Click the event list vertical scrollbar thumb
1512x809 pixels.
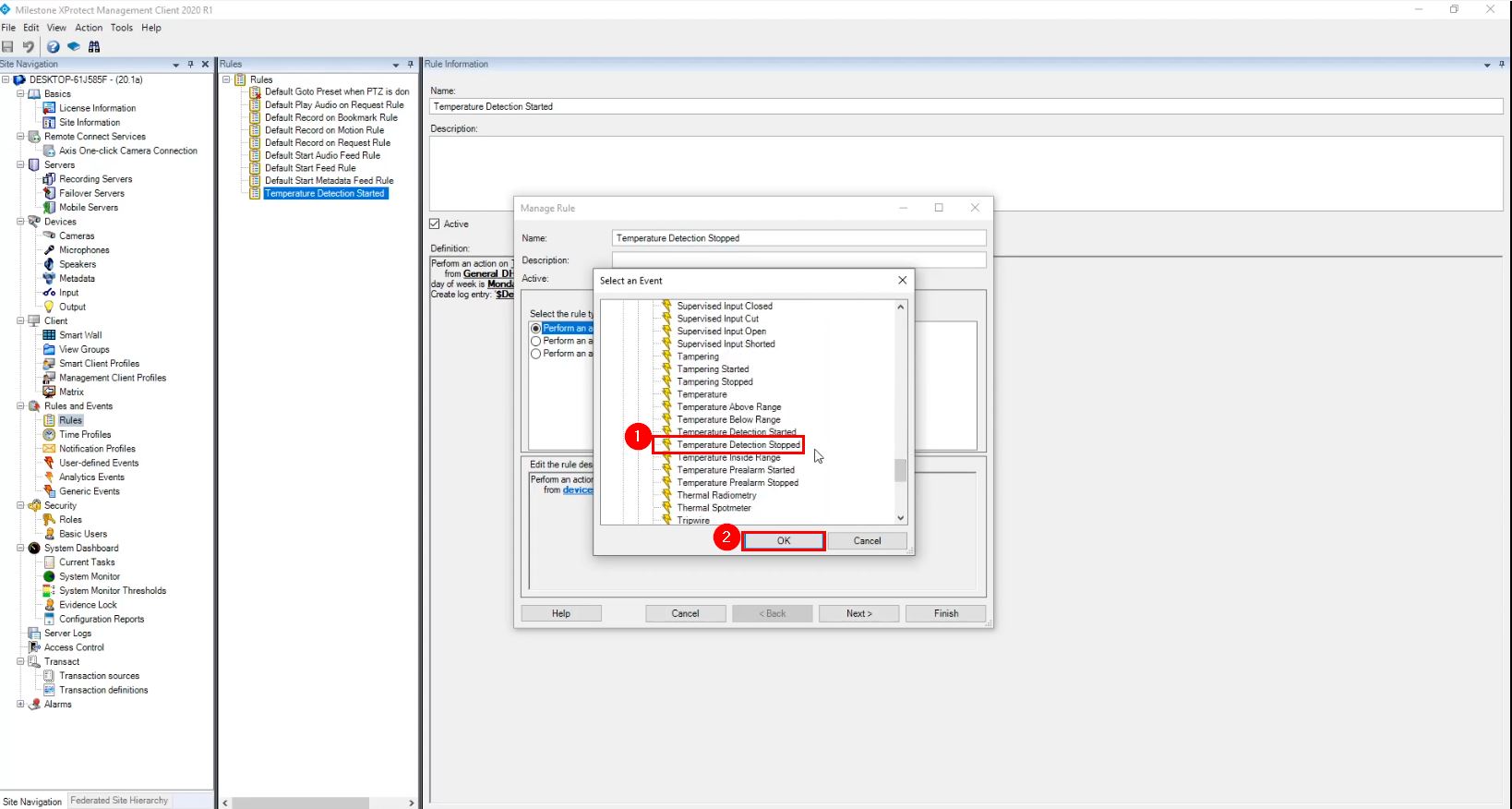(x=901, y=470)
